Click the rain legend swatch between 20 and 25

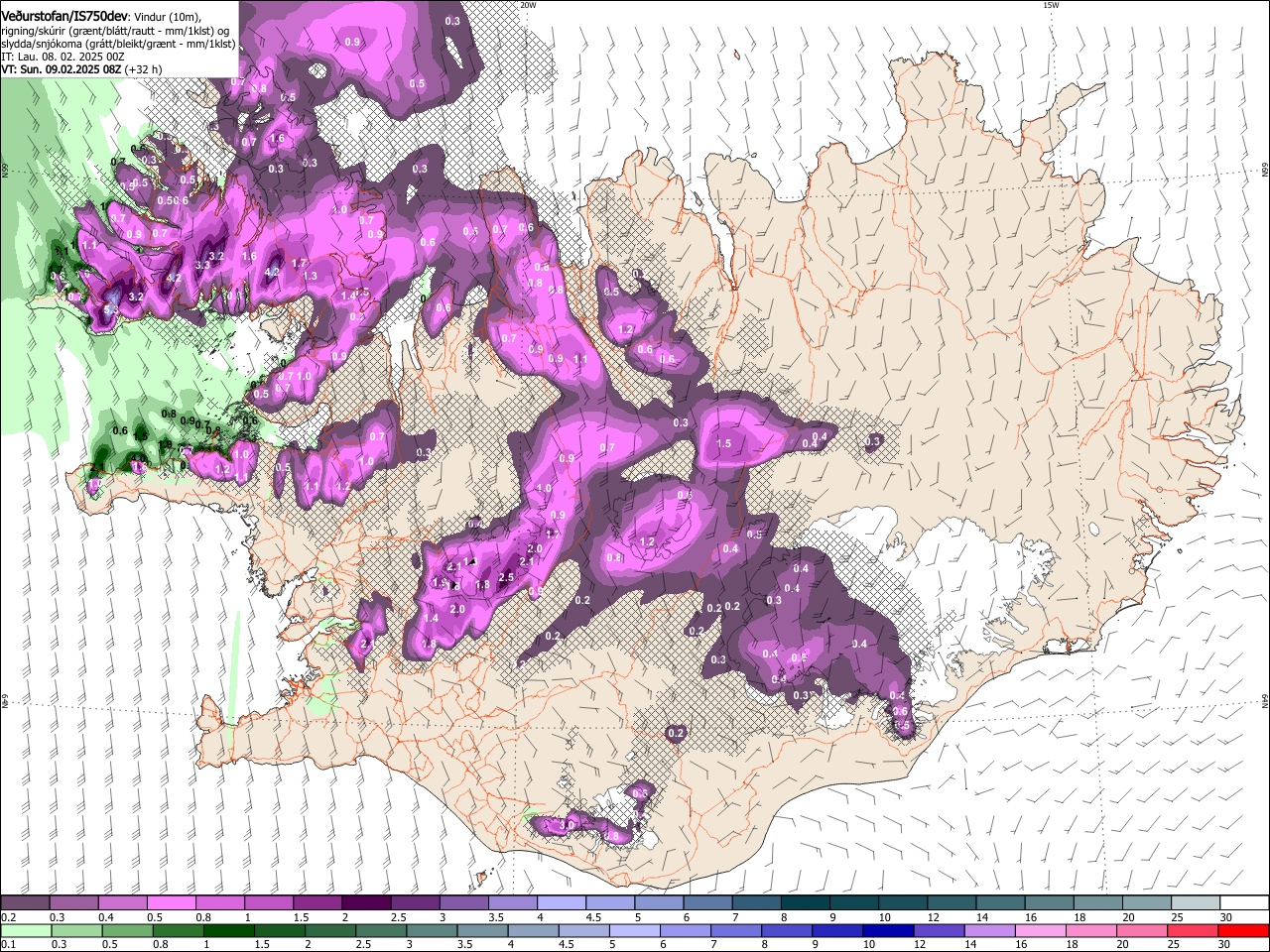point(1141,931)
